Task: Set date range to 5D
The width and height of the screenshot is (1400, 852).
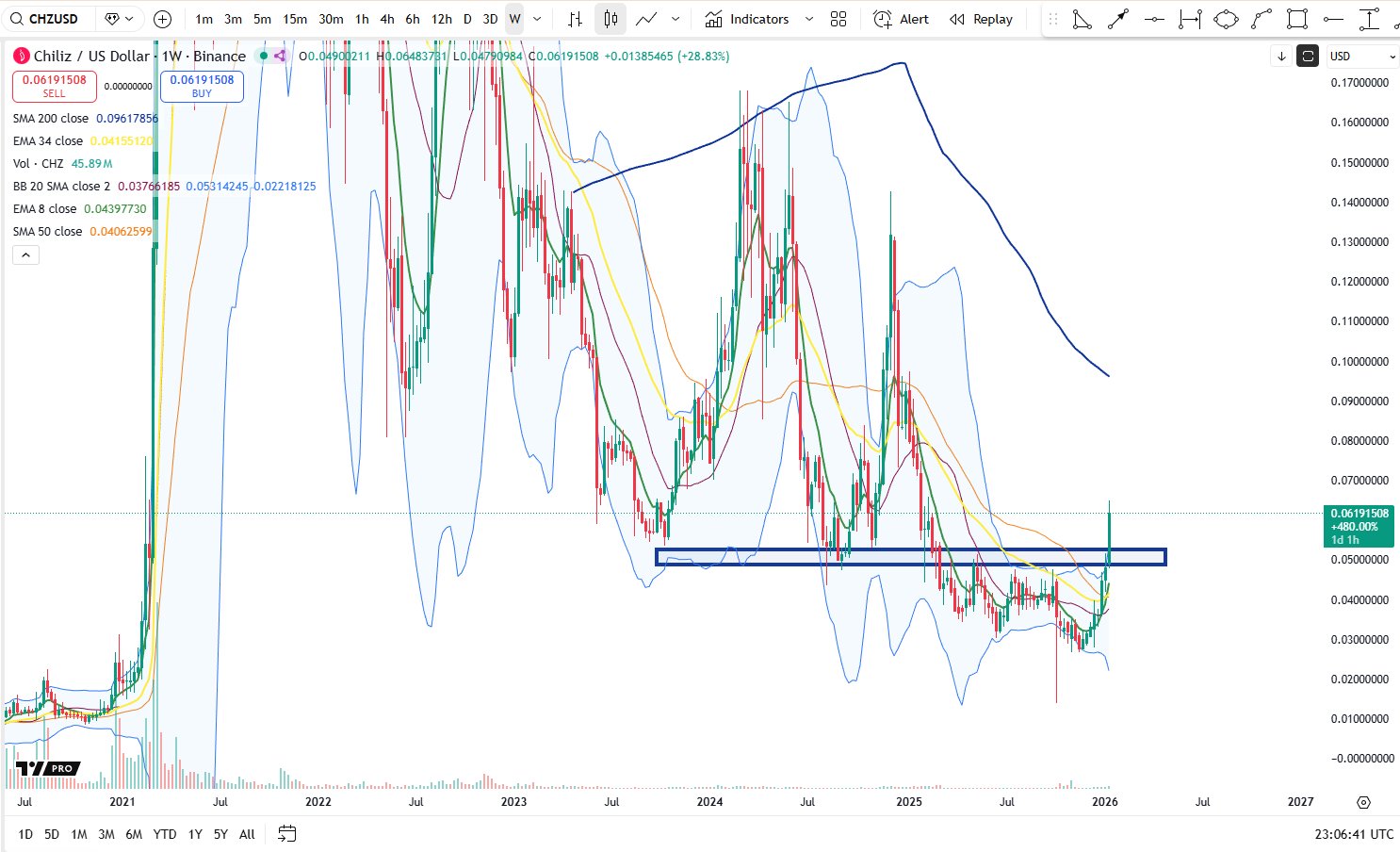Action: pyautogui.click(x=52, y=834)
